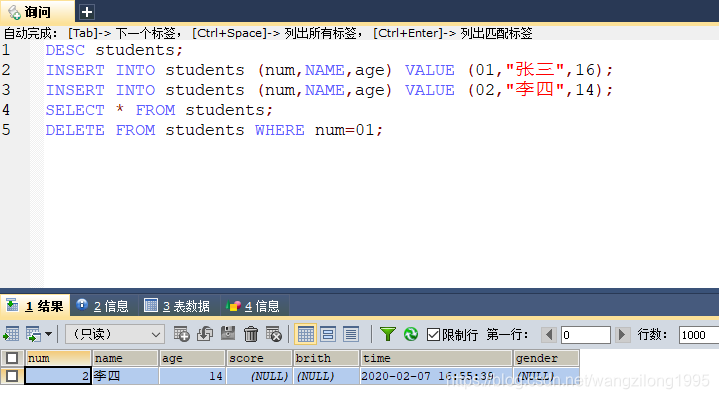
Task: Select the brith cell showing (NULL)
Action: click(326, 376)
